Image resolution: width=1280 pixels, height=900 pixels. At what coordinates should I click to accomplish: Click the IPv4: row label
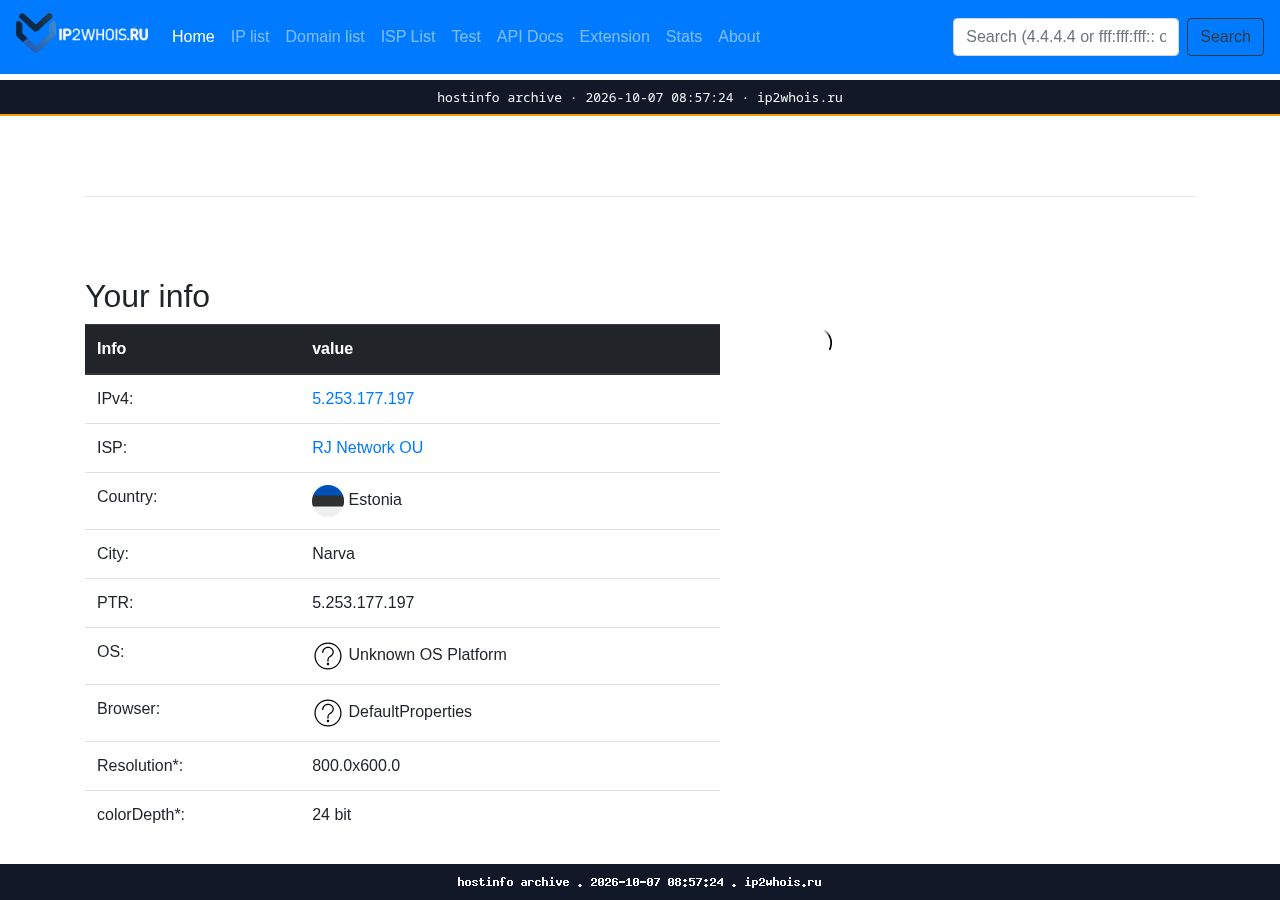(x=115, y=399)
